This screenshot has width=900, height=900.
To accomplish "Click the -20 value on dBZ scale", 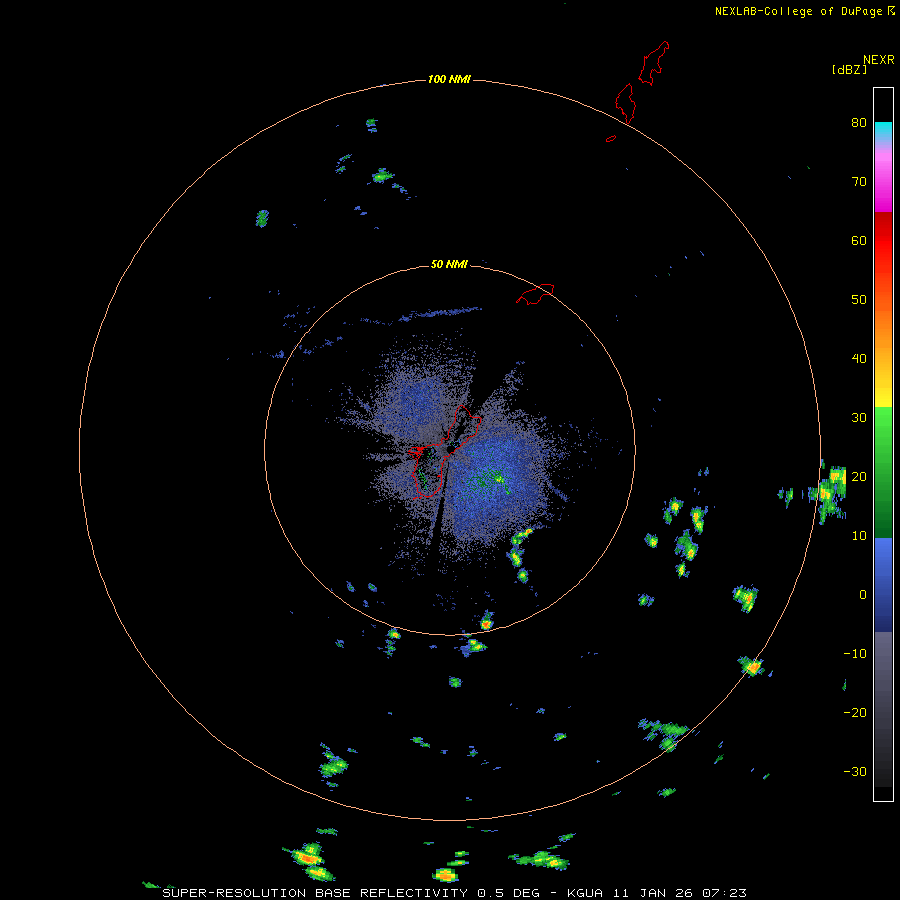I will pos(855,712).
